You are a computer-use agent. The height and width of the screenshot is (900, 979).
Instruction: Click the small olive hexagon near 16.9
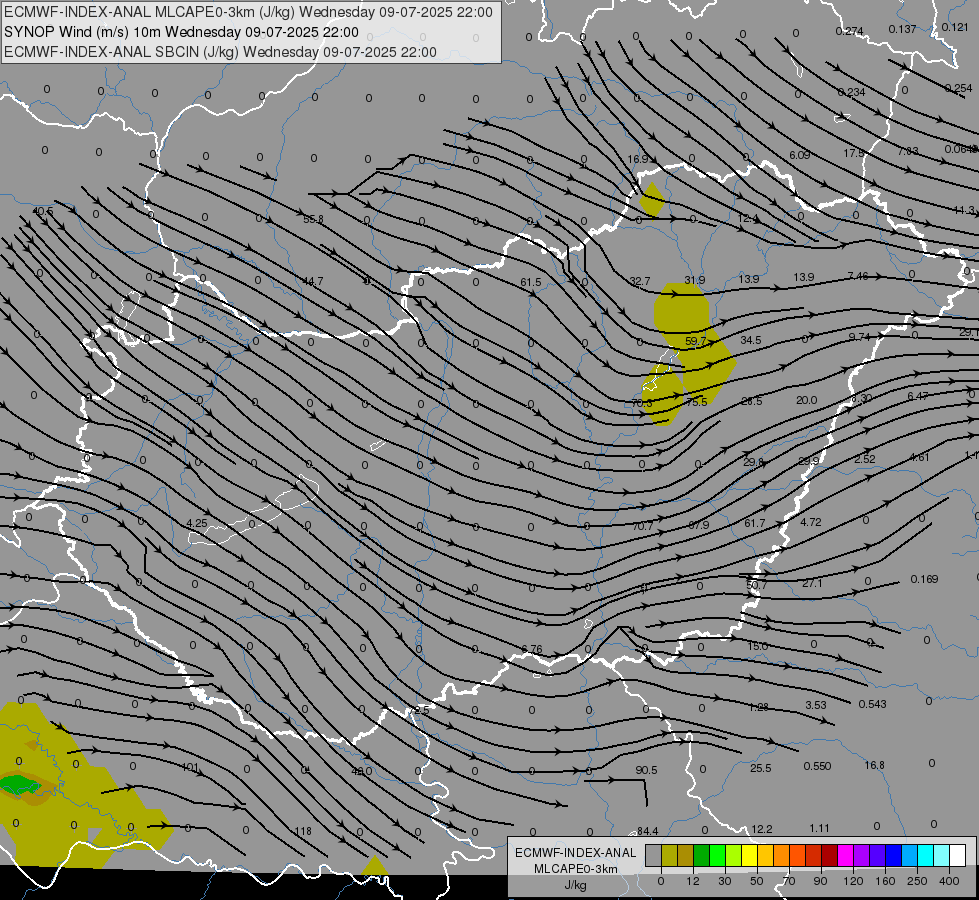coord(652,200)
